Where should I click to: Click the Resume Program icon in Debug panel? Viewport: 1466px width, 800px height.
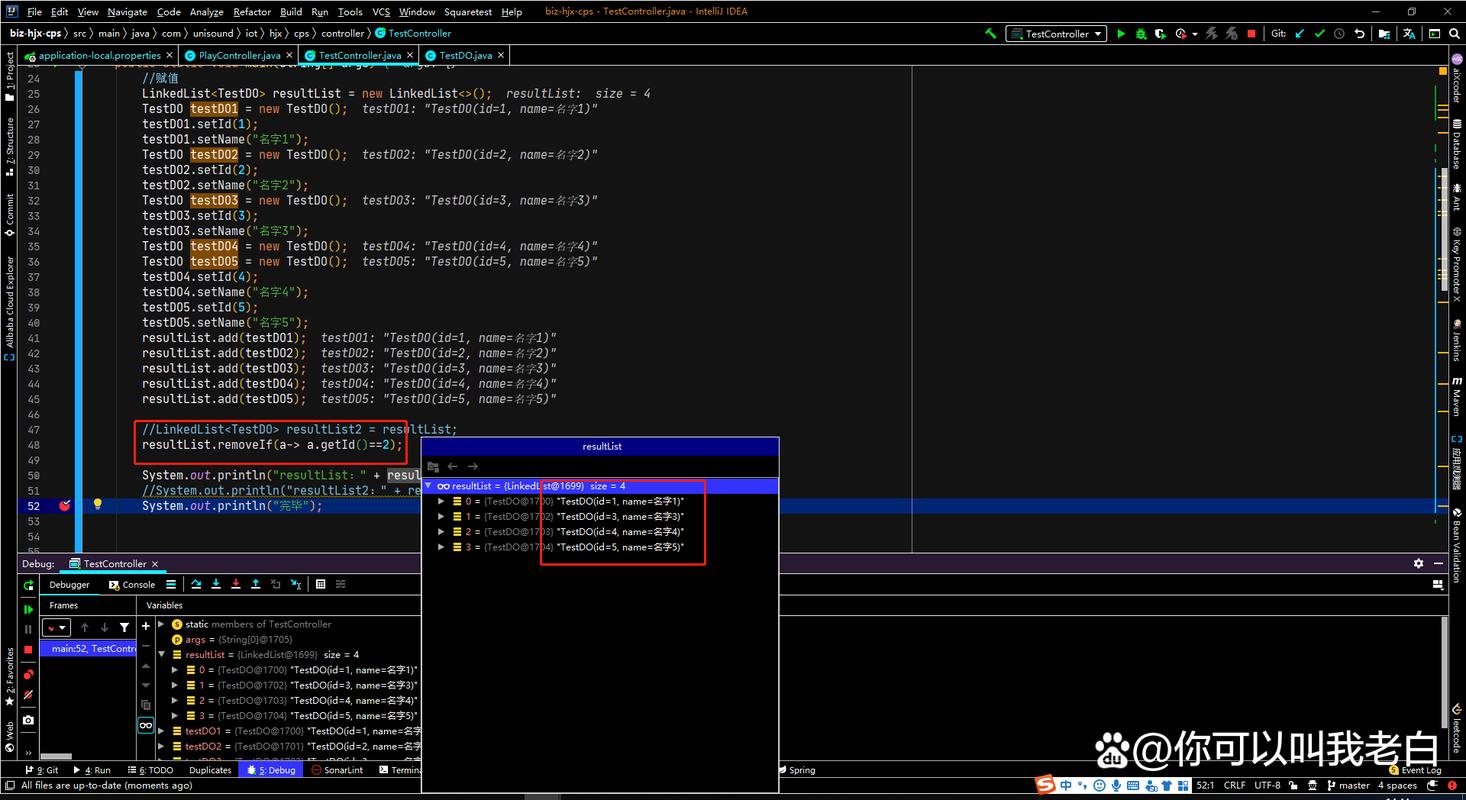[28, 609]
